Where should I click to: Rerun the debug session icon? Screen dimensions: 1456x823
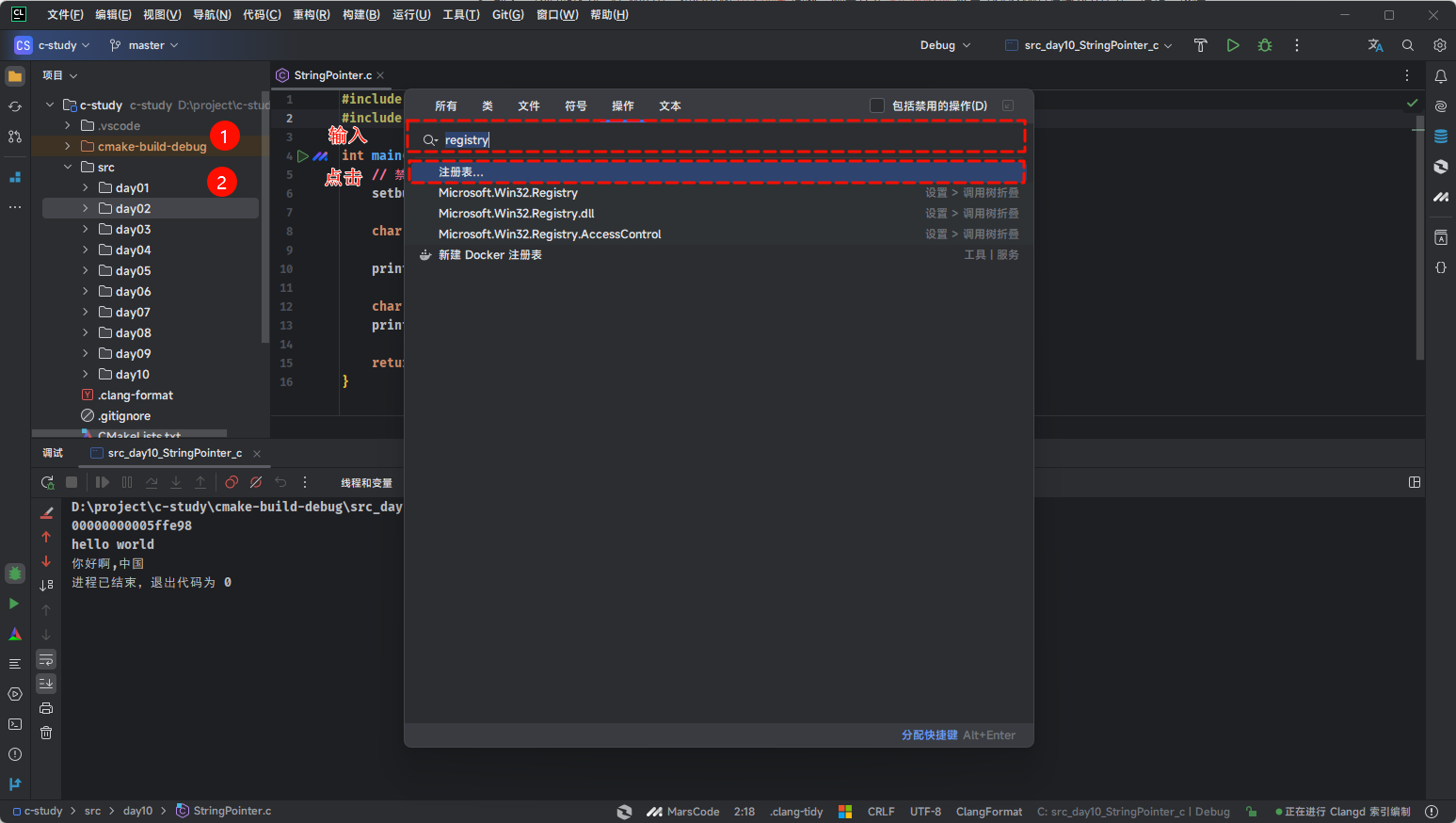48,482
